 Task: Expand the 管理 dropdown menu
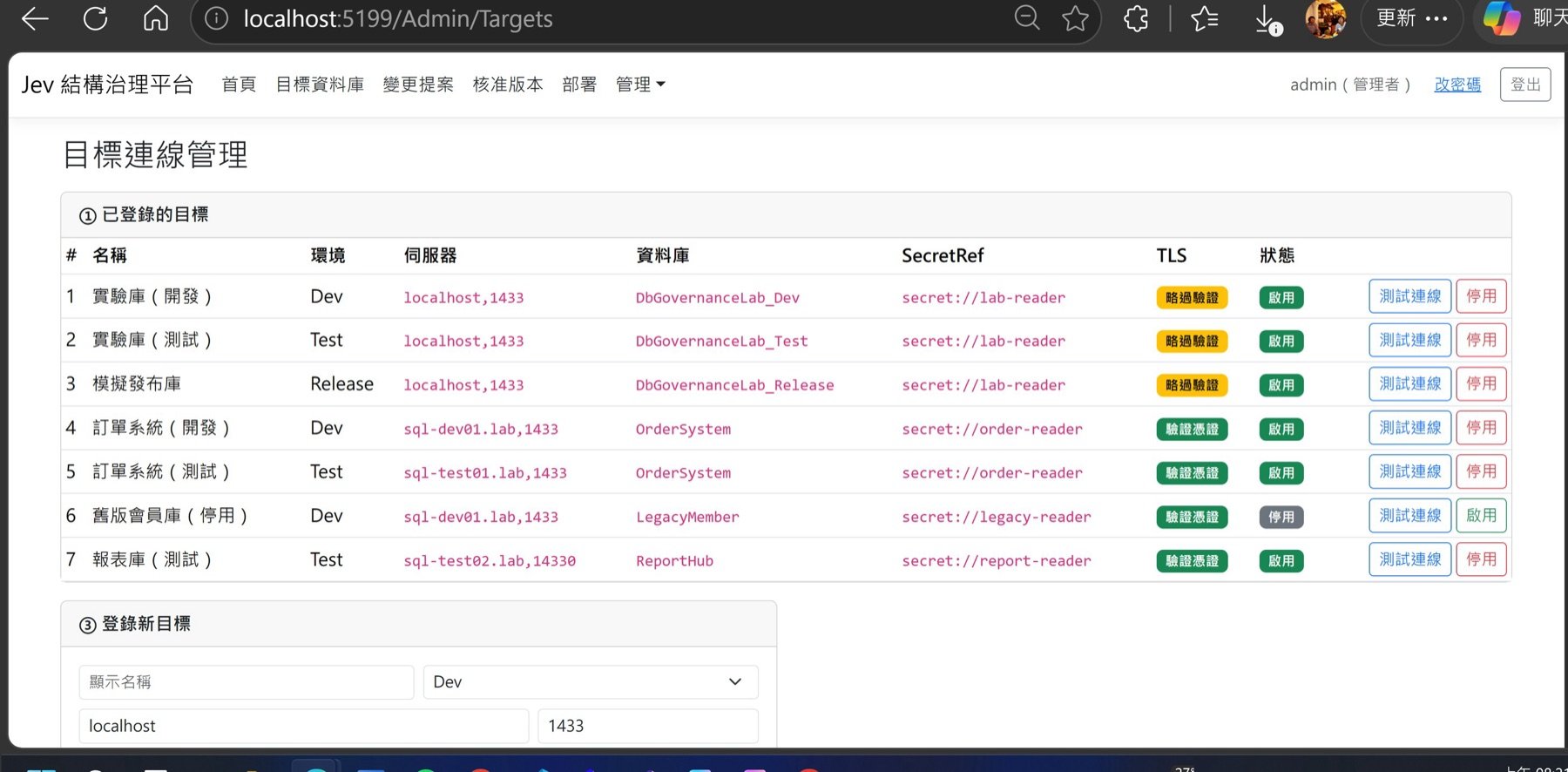pos(640,85)
